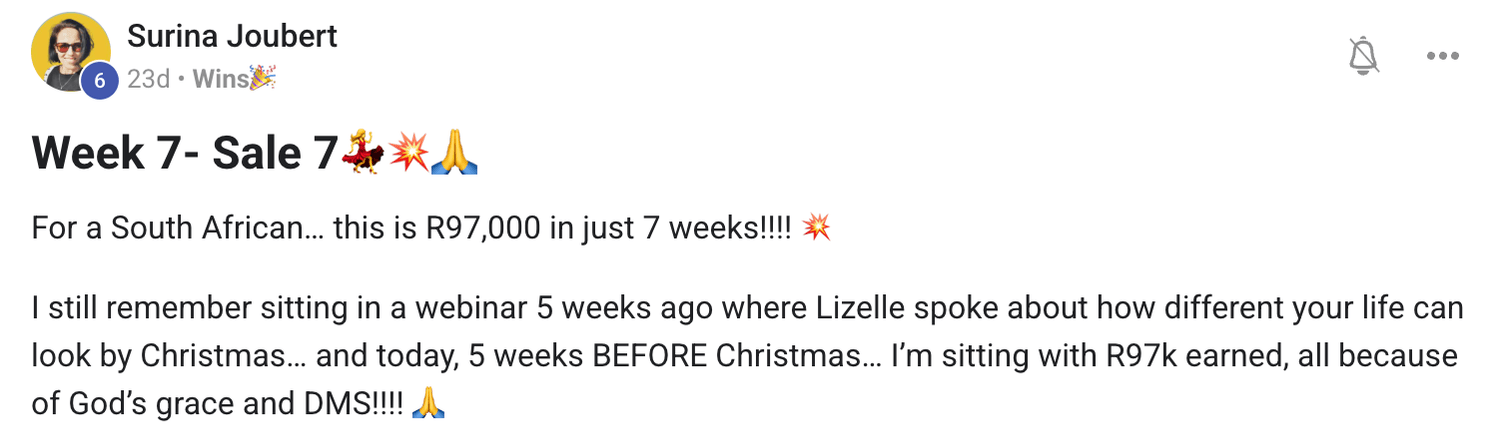Screen dimensions: 1500x443
Task: Click the collision emoji after '7 weeks!!!!'
Action: pyautogui.click(x=816, y=228)
